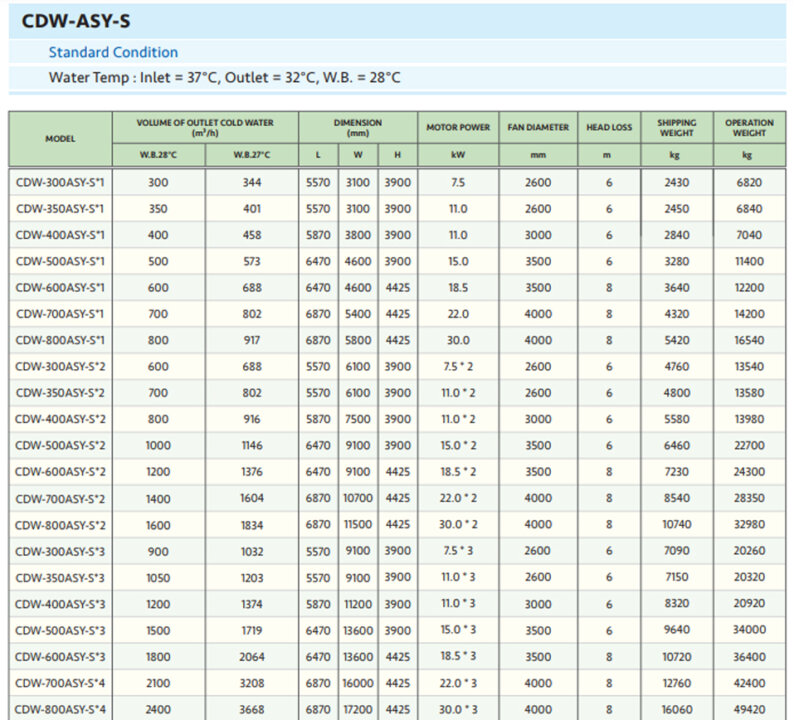Click model cell CDW-800ASY-S*4
Screen dimensions: 794x720
coord(60,709)
